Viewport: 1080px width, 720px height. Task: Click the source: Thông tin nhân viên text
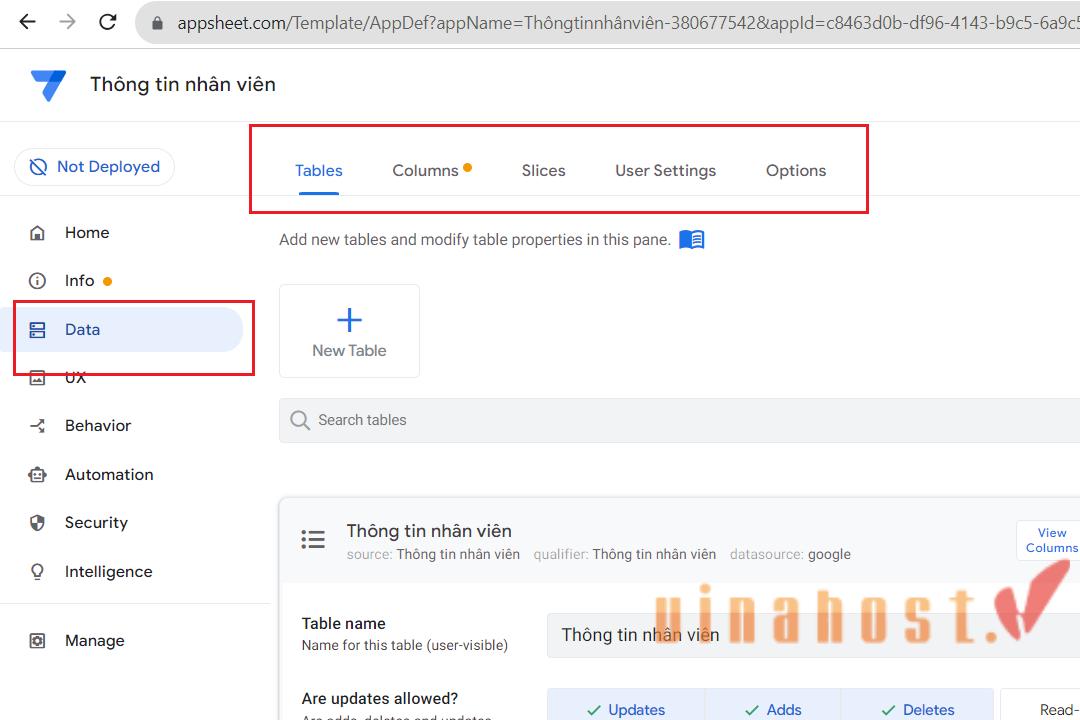433,555
